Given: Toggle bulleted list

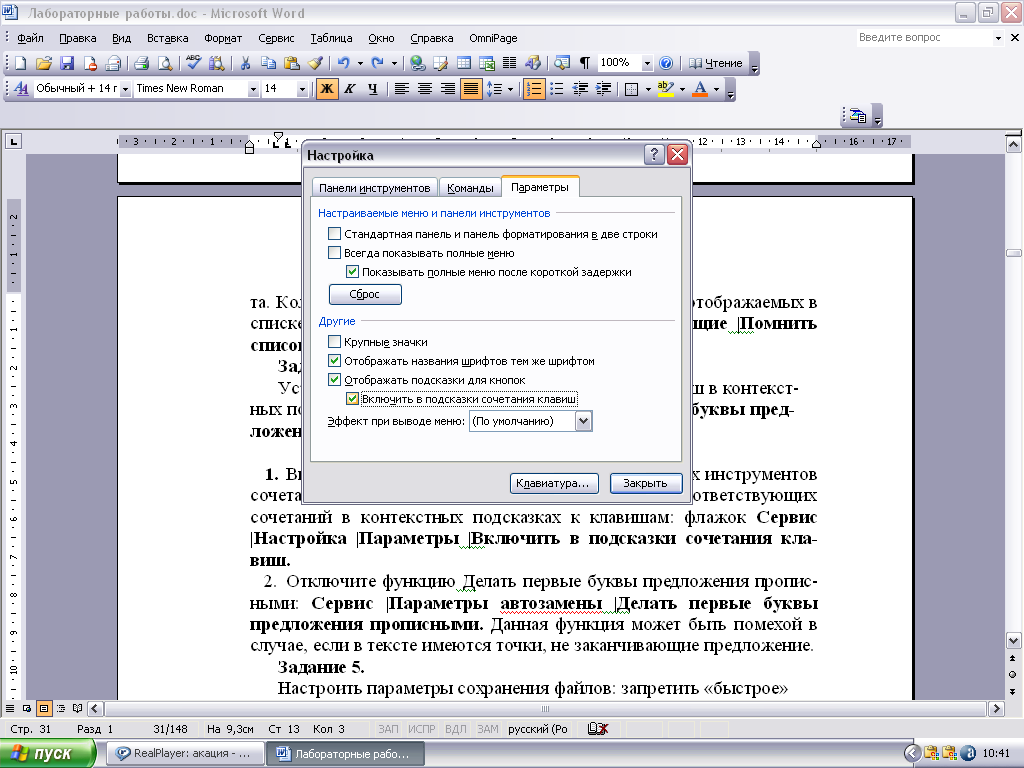Looking at the screenshot, I should click(556, 89).
